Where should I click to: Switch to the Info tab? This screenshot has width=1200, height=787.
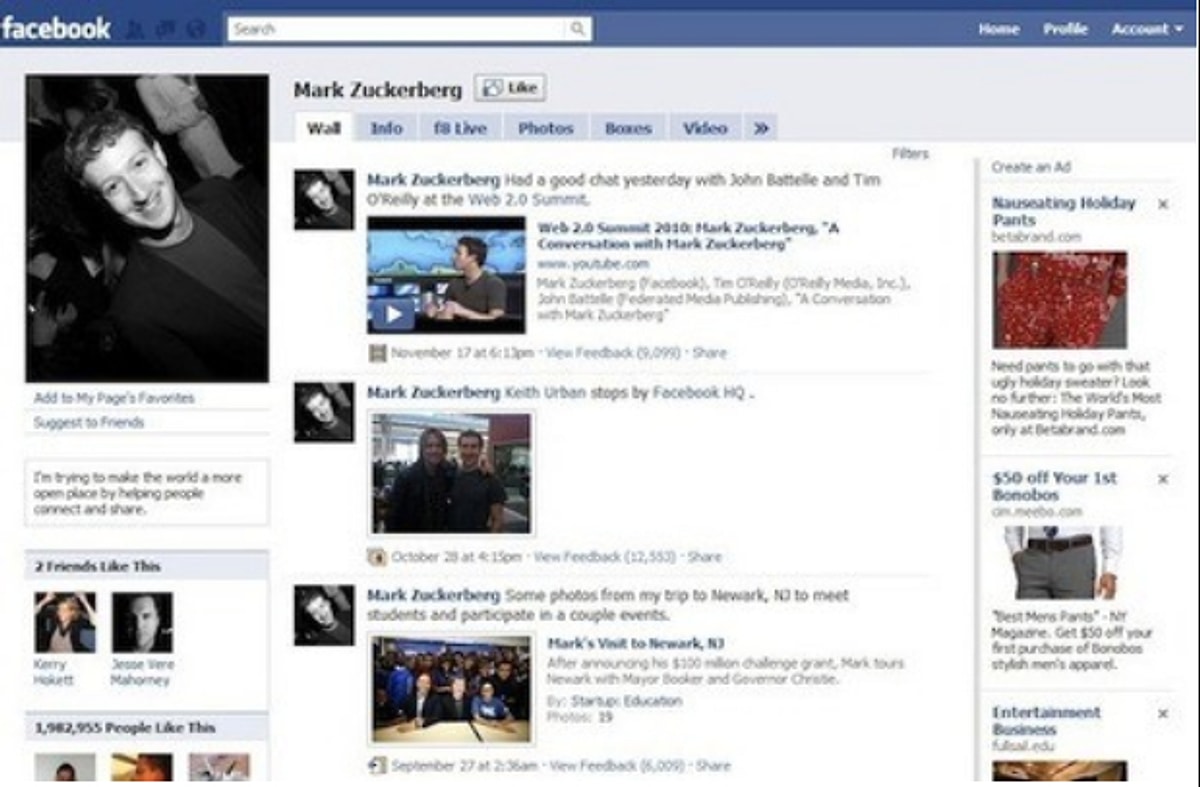[386, 128]
